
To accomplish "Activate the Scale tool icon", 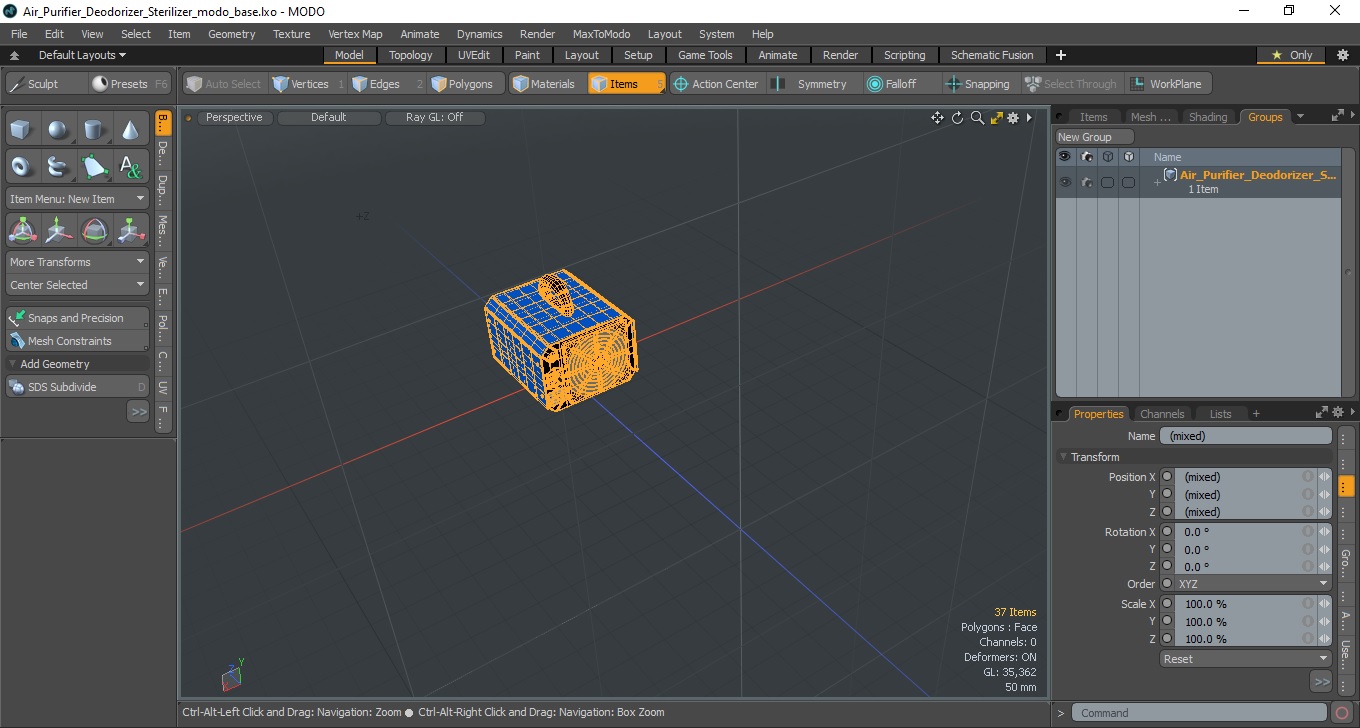I will [131, 231].
